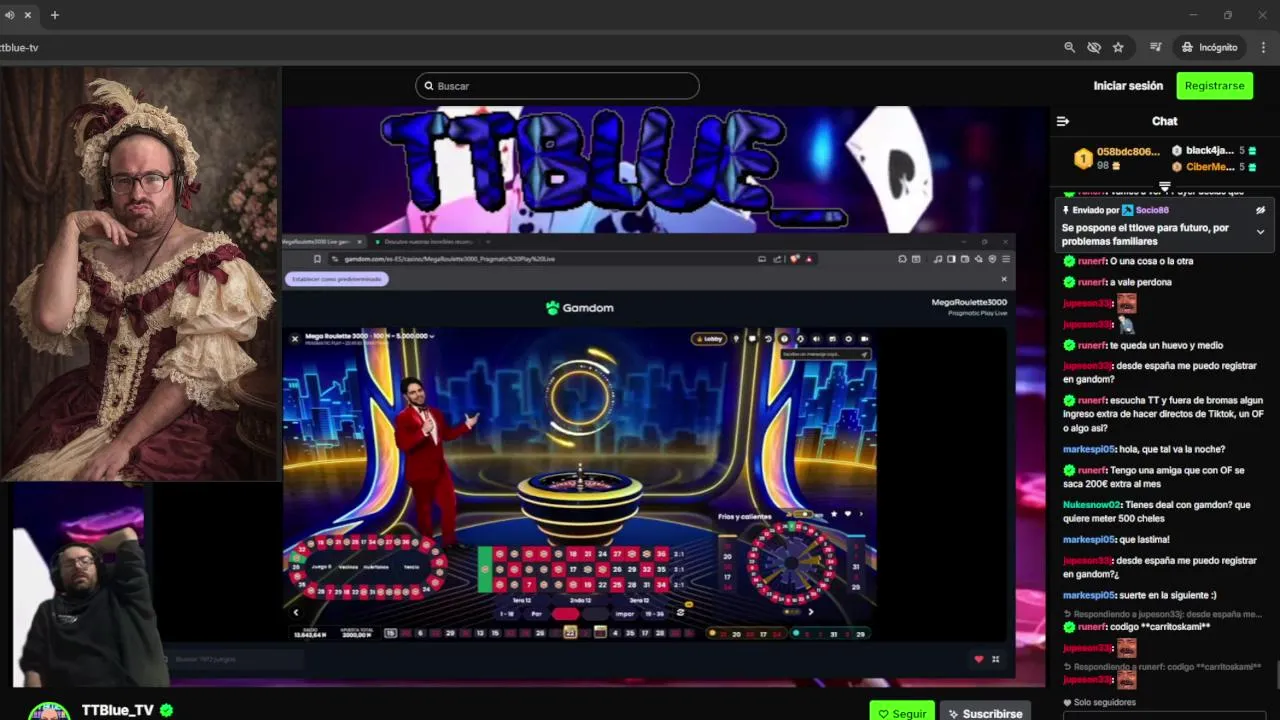Follow the channel with Seguir button

[902, 713]
